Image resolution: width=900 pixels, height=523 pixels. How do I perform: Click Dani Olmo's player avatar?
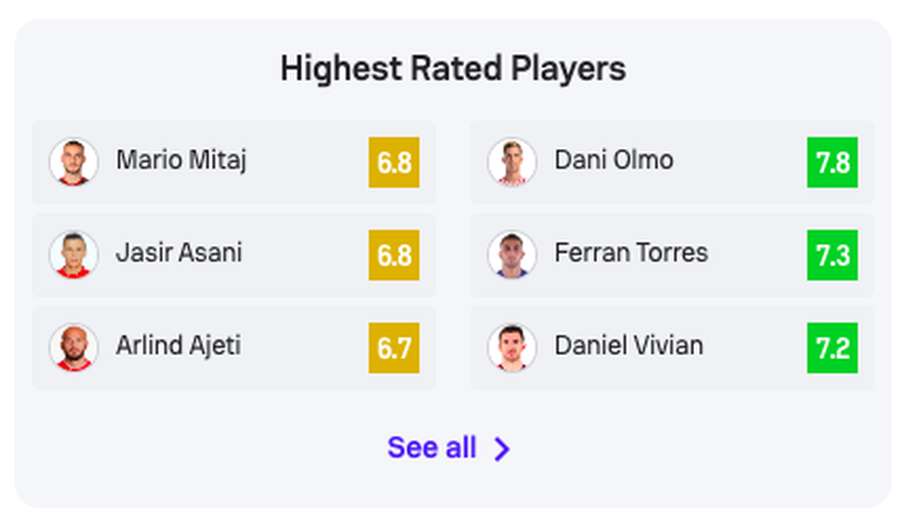tap(512, 162)
